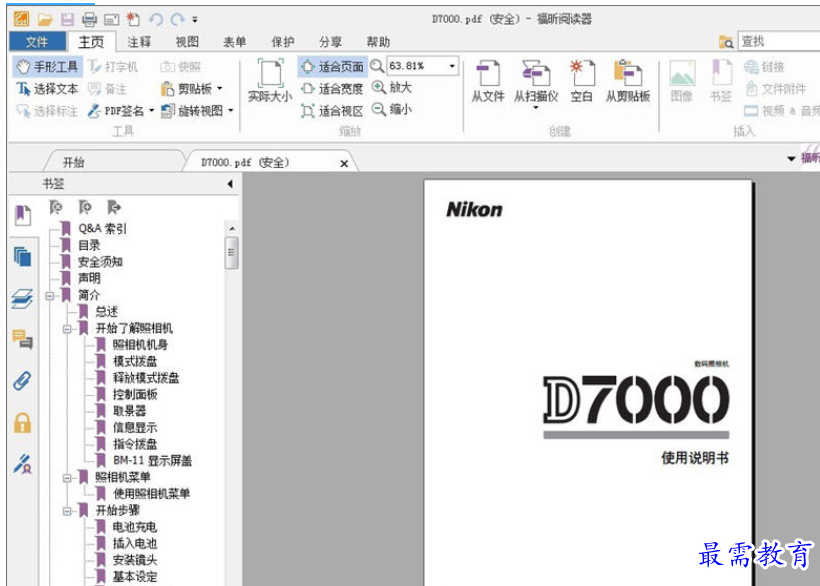Open the PDF签名 dropdown arrow
Screen dimensions: 820x586
(x=151, y=110)
